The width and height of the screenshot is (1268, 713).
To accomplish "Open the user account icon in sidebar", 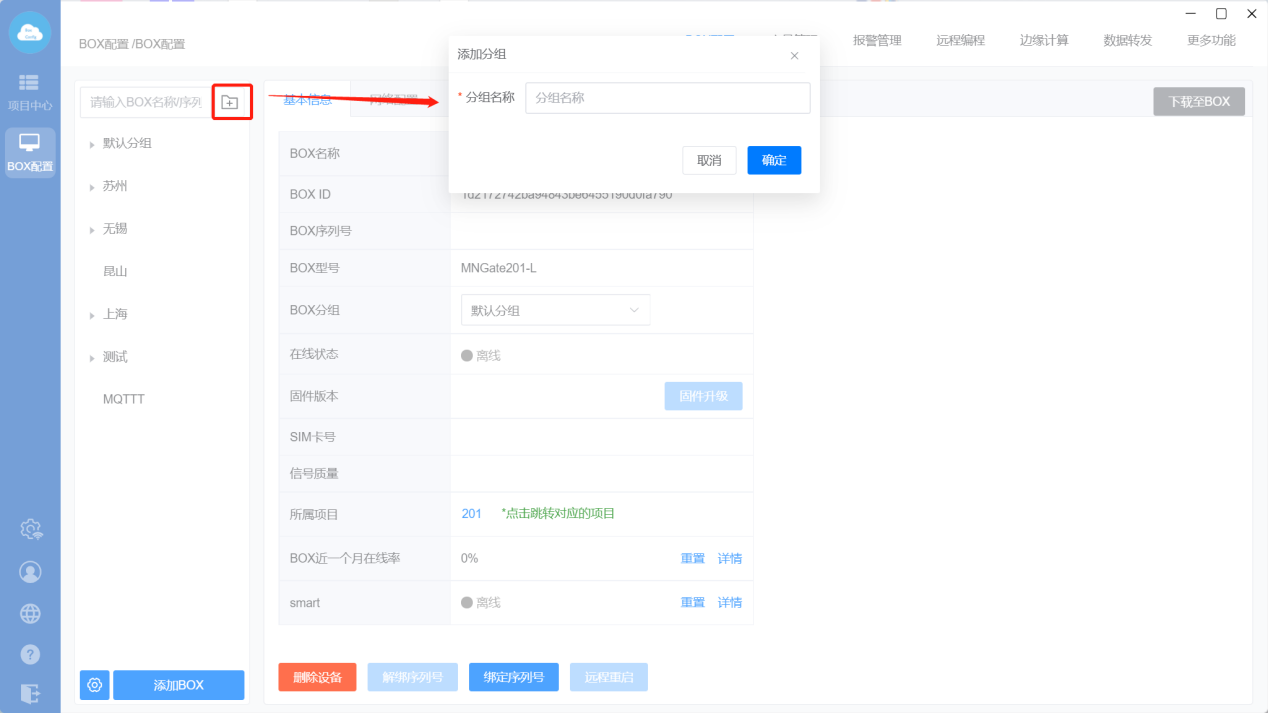I will [x=31, y=572].
